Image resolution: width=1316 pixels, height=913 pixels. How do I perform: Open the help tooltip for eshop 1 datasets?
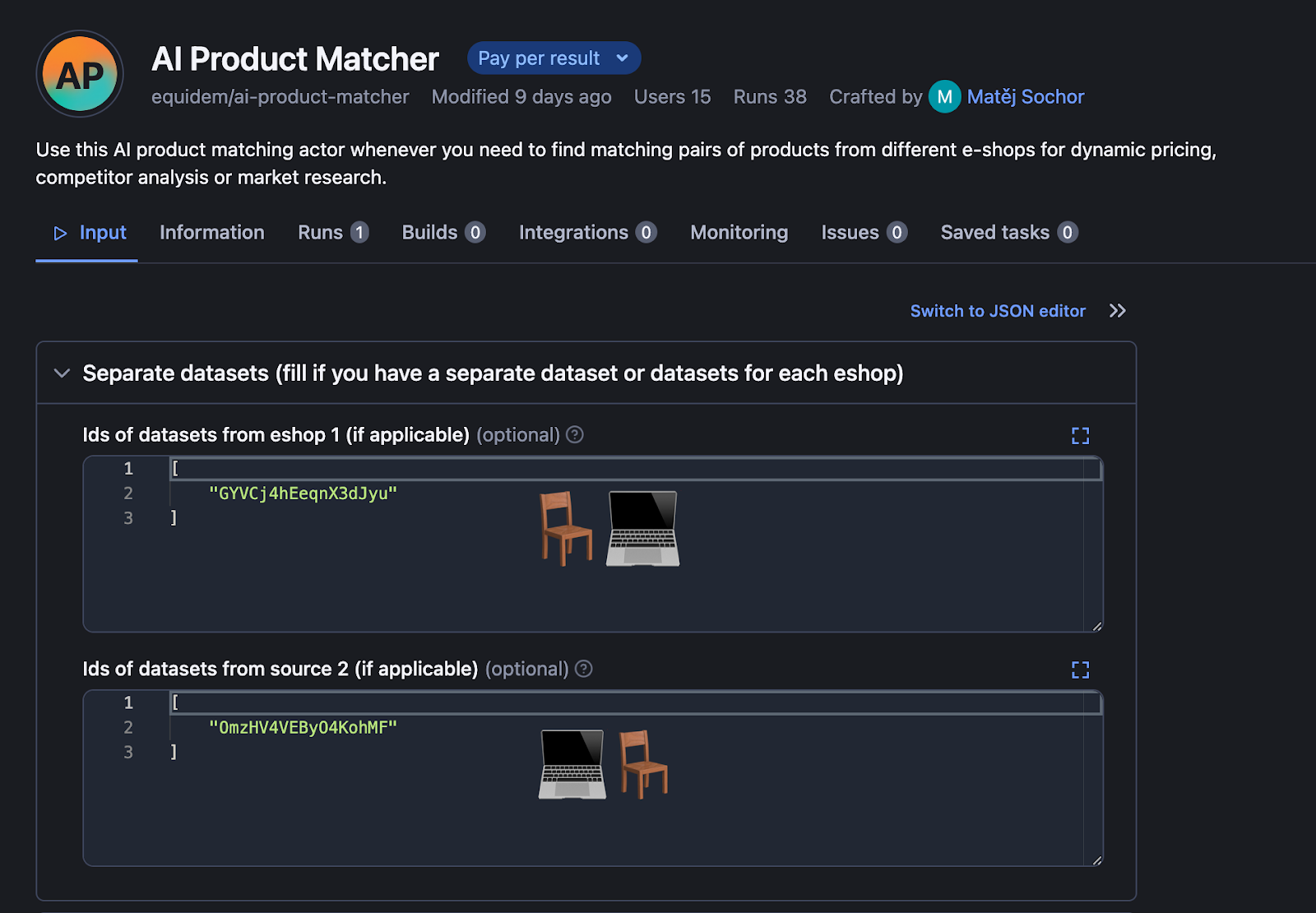[575, 435]
